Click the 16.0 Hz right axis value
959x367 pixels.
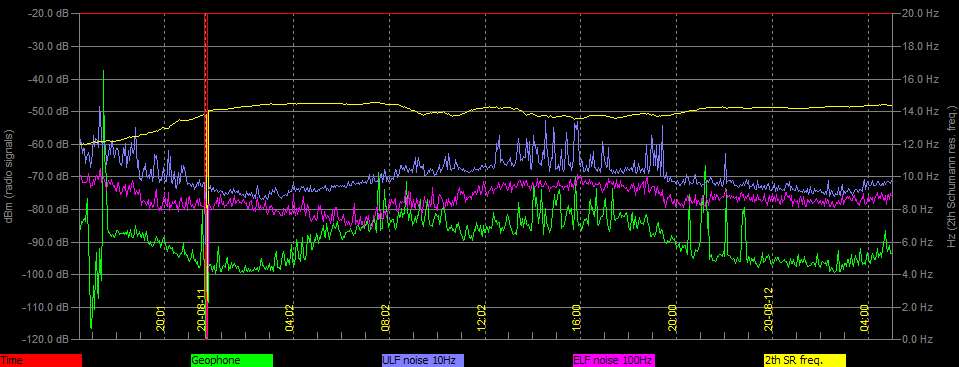coord(920,79)
